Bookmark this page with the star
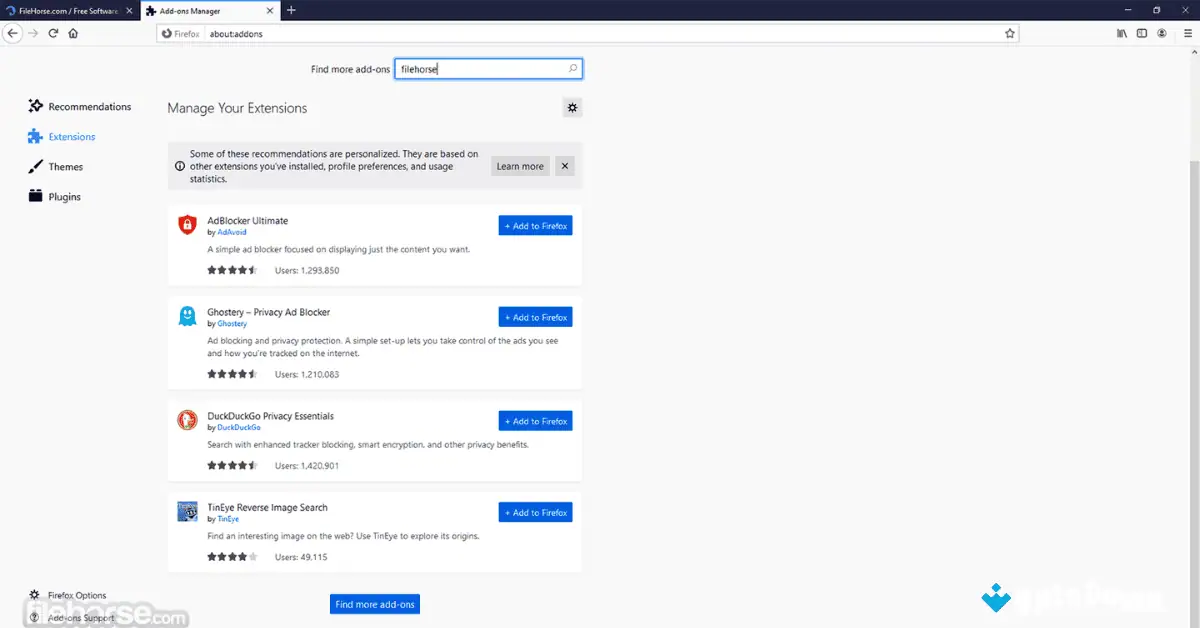Image resolution: width=1200 pixels, height=628 pixels. [x=1009, y=33]
